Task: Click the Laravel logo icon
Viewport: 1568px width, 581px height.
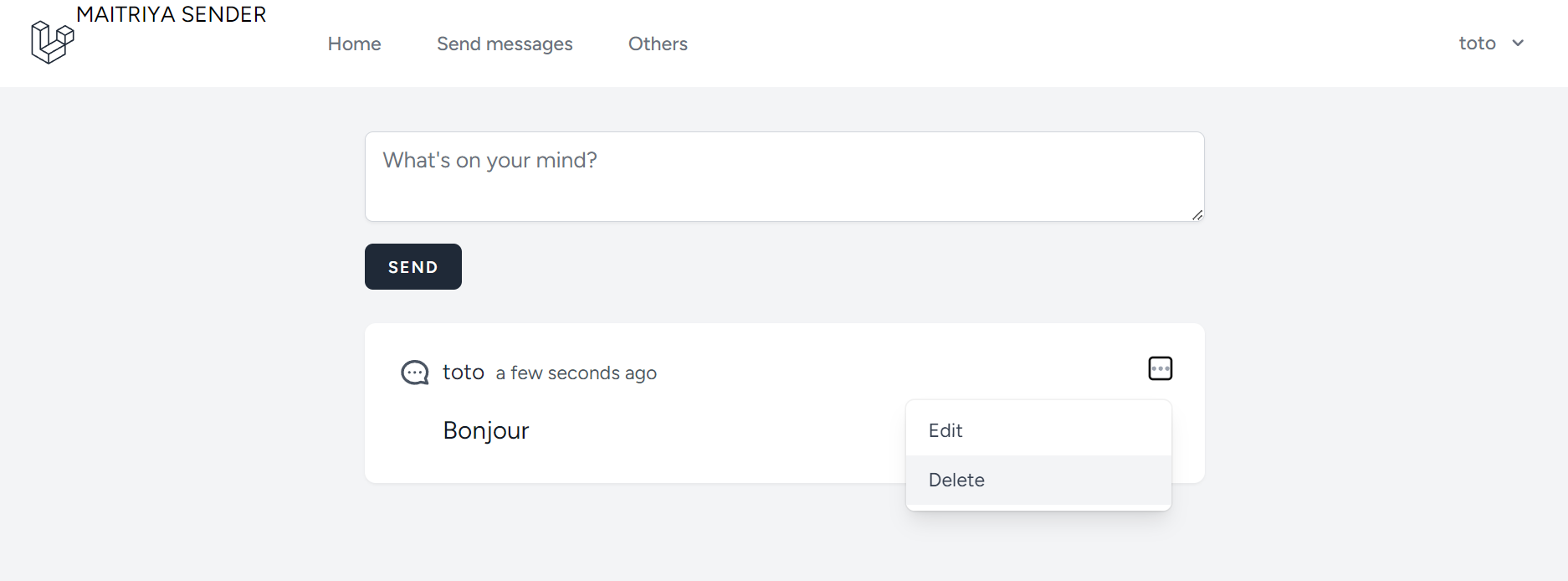Action: click(x=52, y=42)
